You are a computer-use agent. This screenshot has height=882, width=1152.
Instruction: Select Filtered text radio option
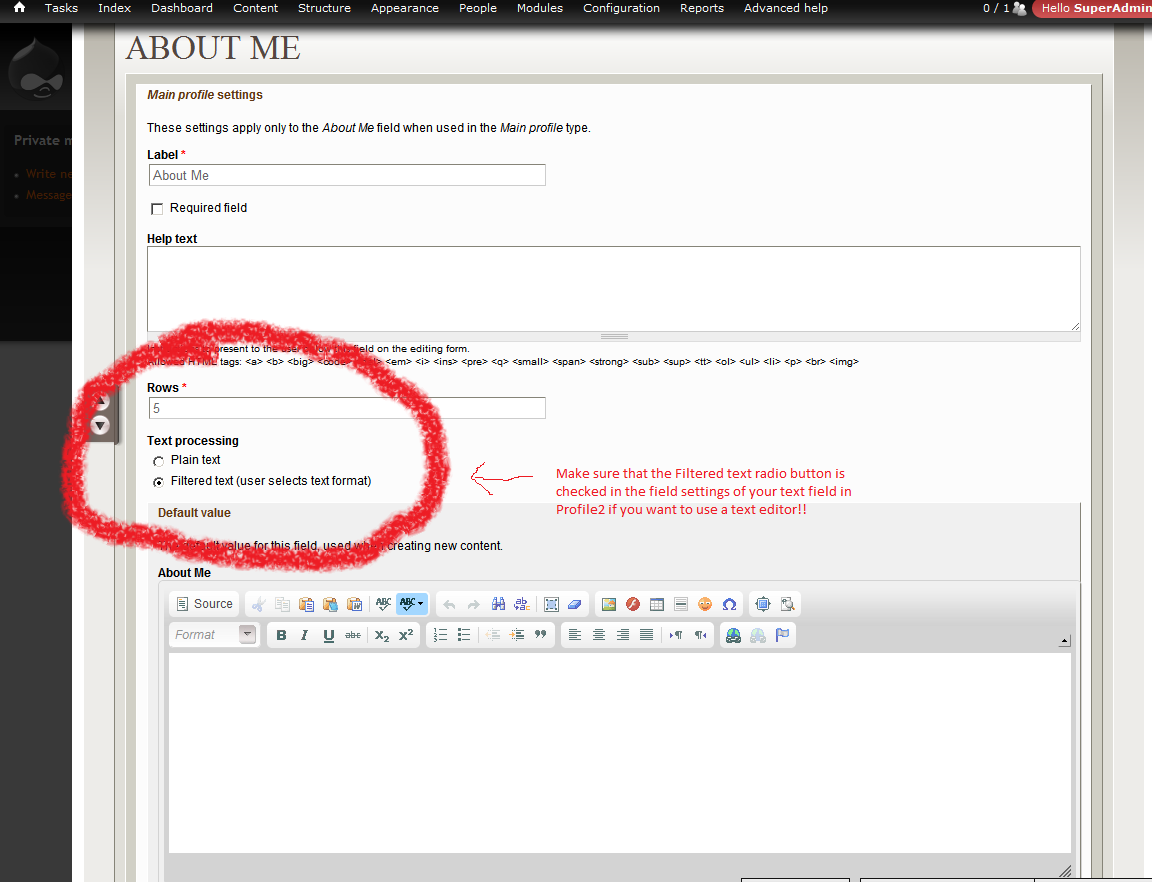click(x=158, y=482)
